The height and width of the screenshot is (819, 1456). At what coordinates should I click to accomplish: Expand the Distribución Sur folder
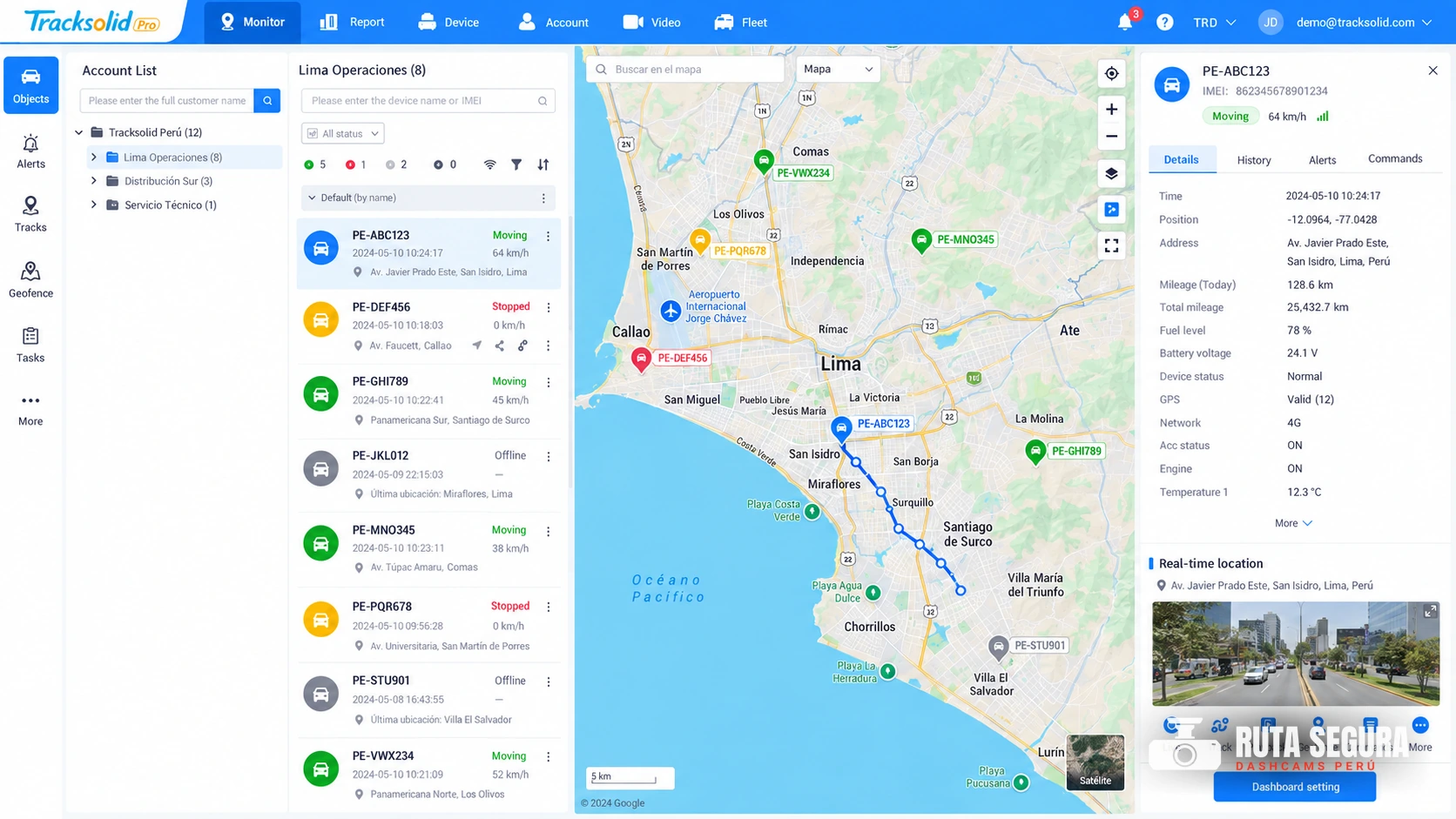tap(94, 181)
